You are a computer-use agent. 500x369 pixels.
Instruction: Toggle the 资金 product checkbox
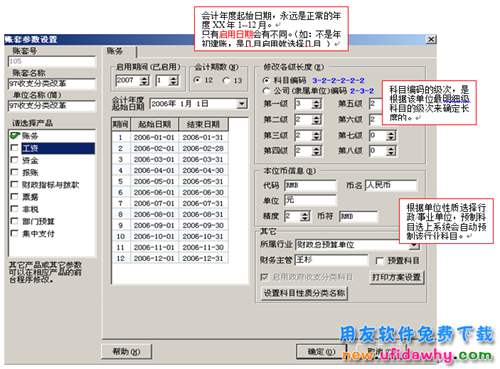(14, 160)
